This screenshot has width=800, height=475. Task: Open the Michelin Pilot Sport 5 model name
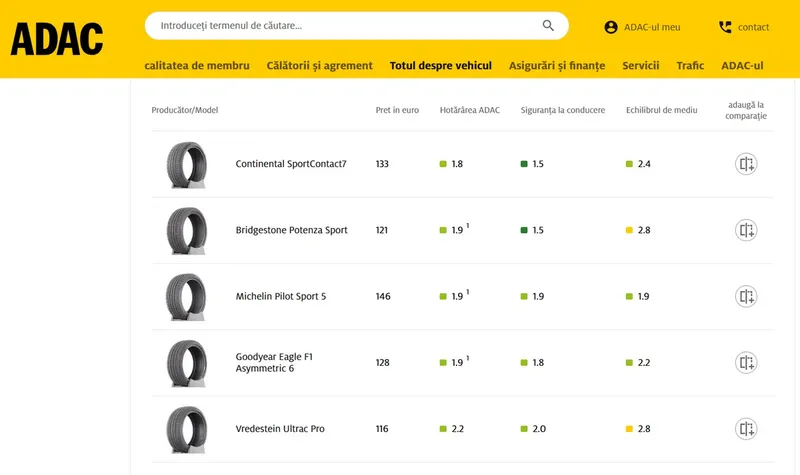point(281,296)
